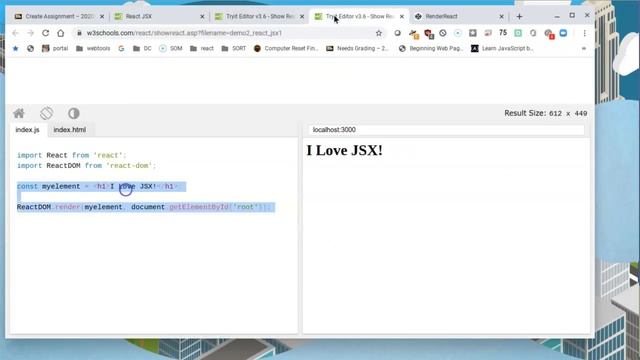640x360 pixels.
Task: Click the pencil extension icon with orange badge
Action: pyautogui.click(x=413, y=34)
